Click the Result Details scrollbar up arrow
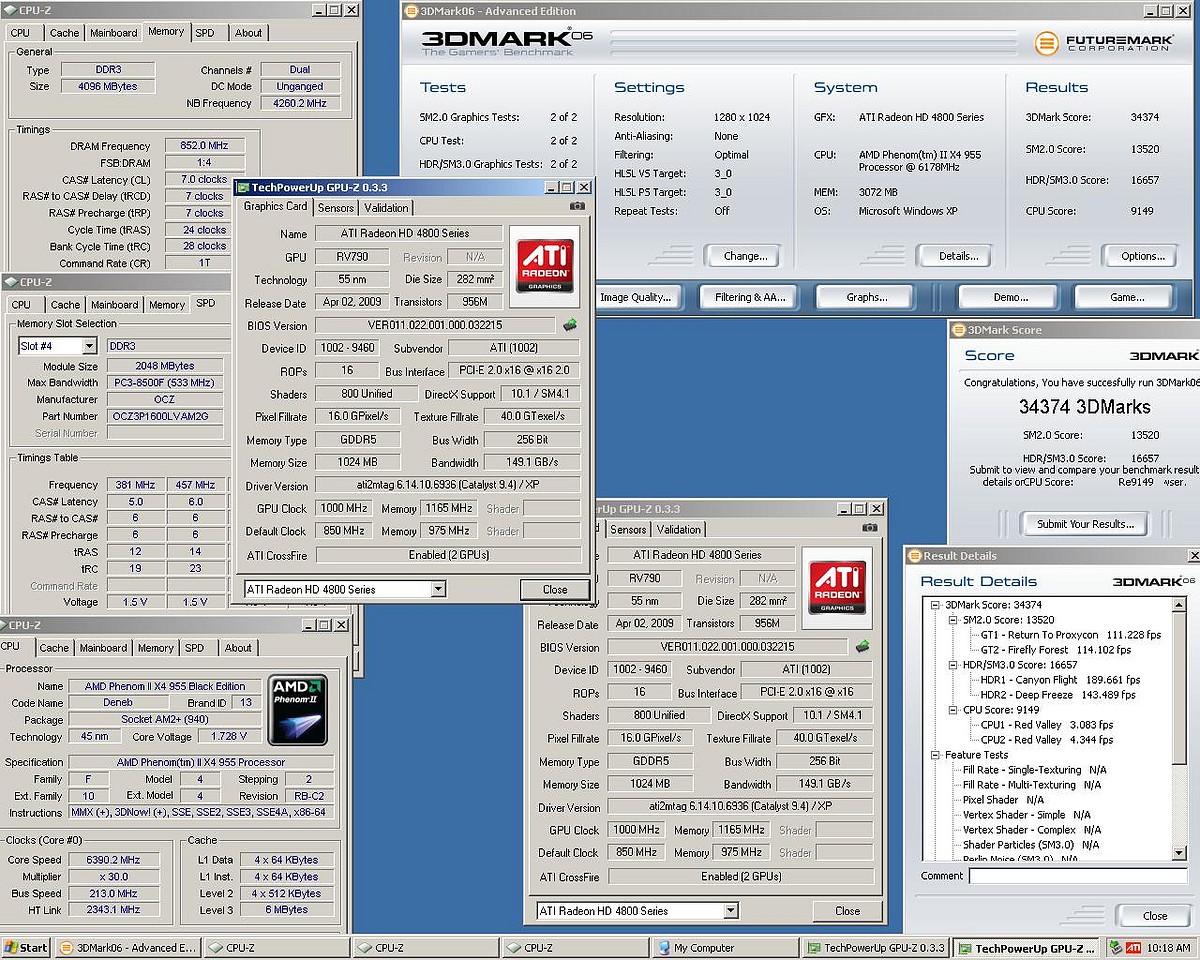 point(1179,604)
